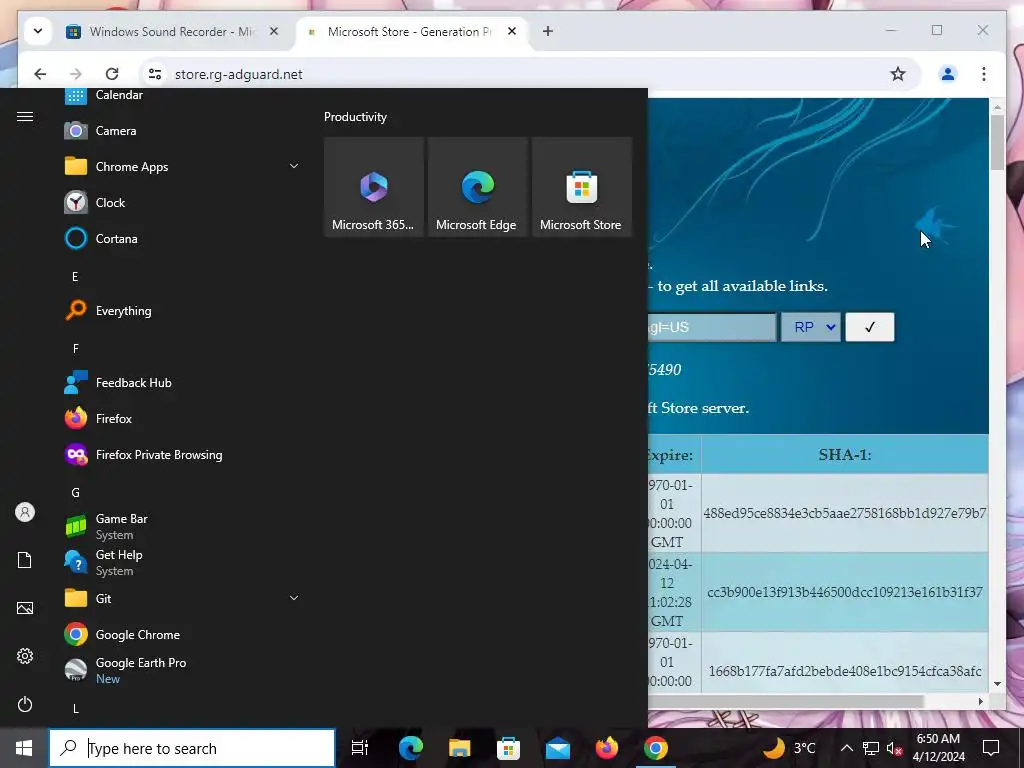This screenshot has width=1024, height=768.
Task: Close the Windows Sound Recorder tab
Action: pyautogui.click(x=274, y=31)
